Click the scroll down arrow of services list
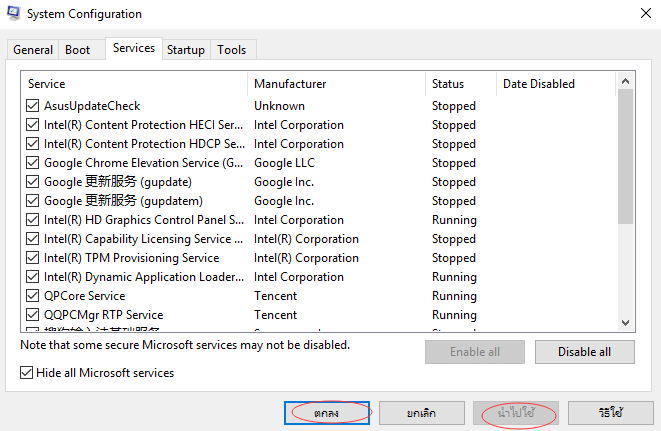 pos(626,323)
